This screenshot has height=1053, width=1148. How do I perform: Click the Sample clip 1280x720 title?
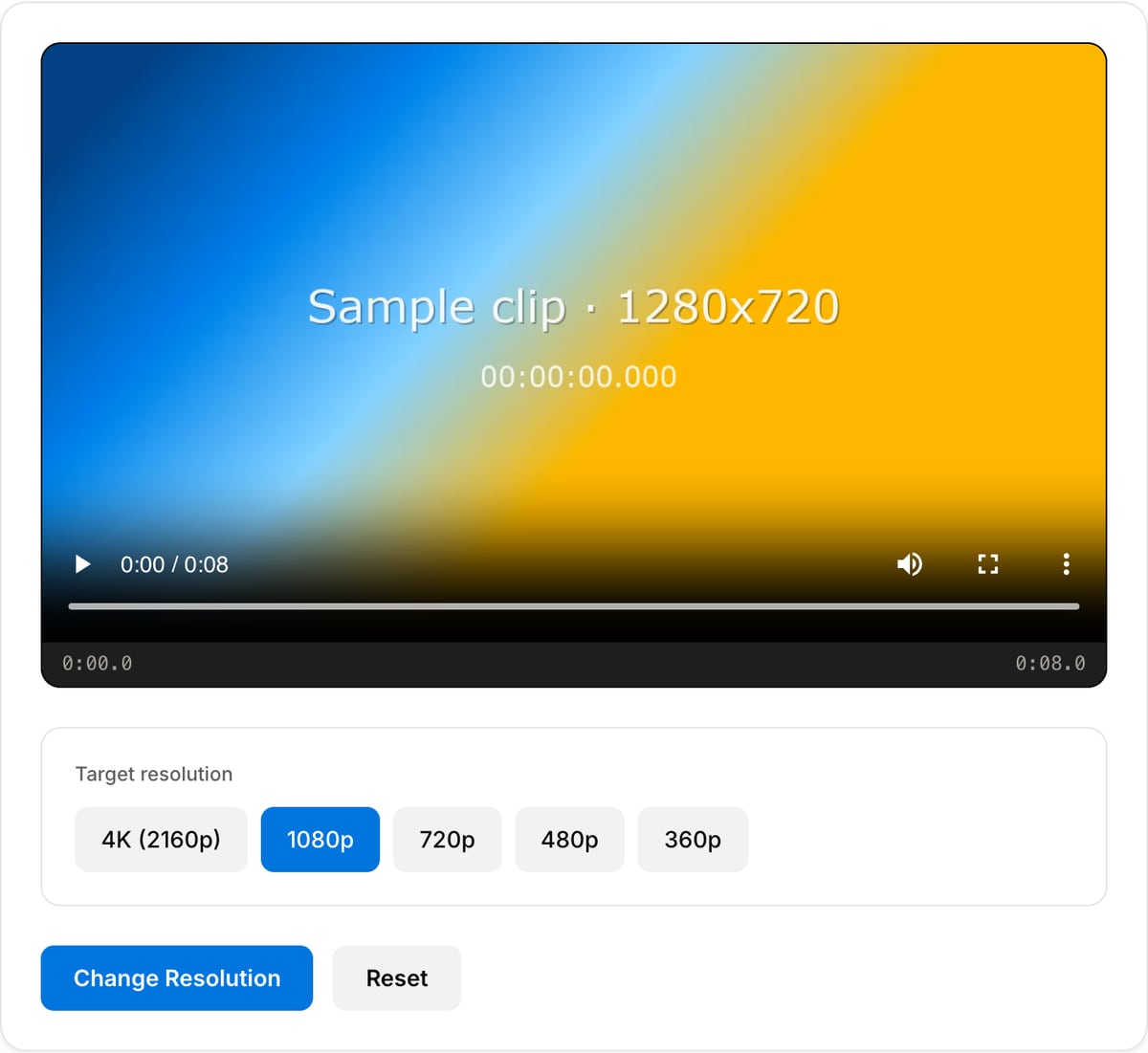574,307
